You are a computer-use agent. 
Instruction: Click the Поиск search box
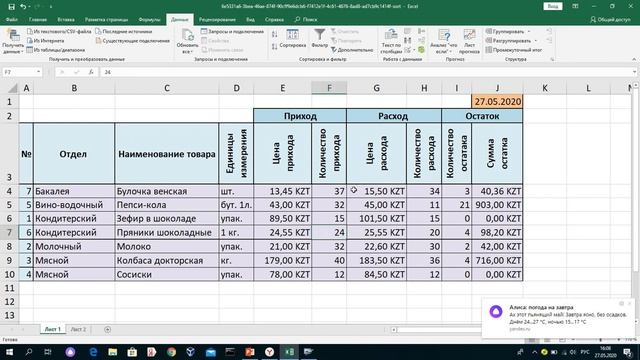(x=306, y=20)
